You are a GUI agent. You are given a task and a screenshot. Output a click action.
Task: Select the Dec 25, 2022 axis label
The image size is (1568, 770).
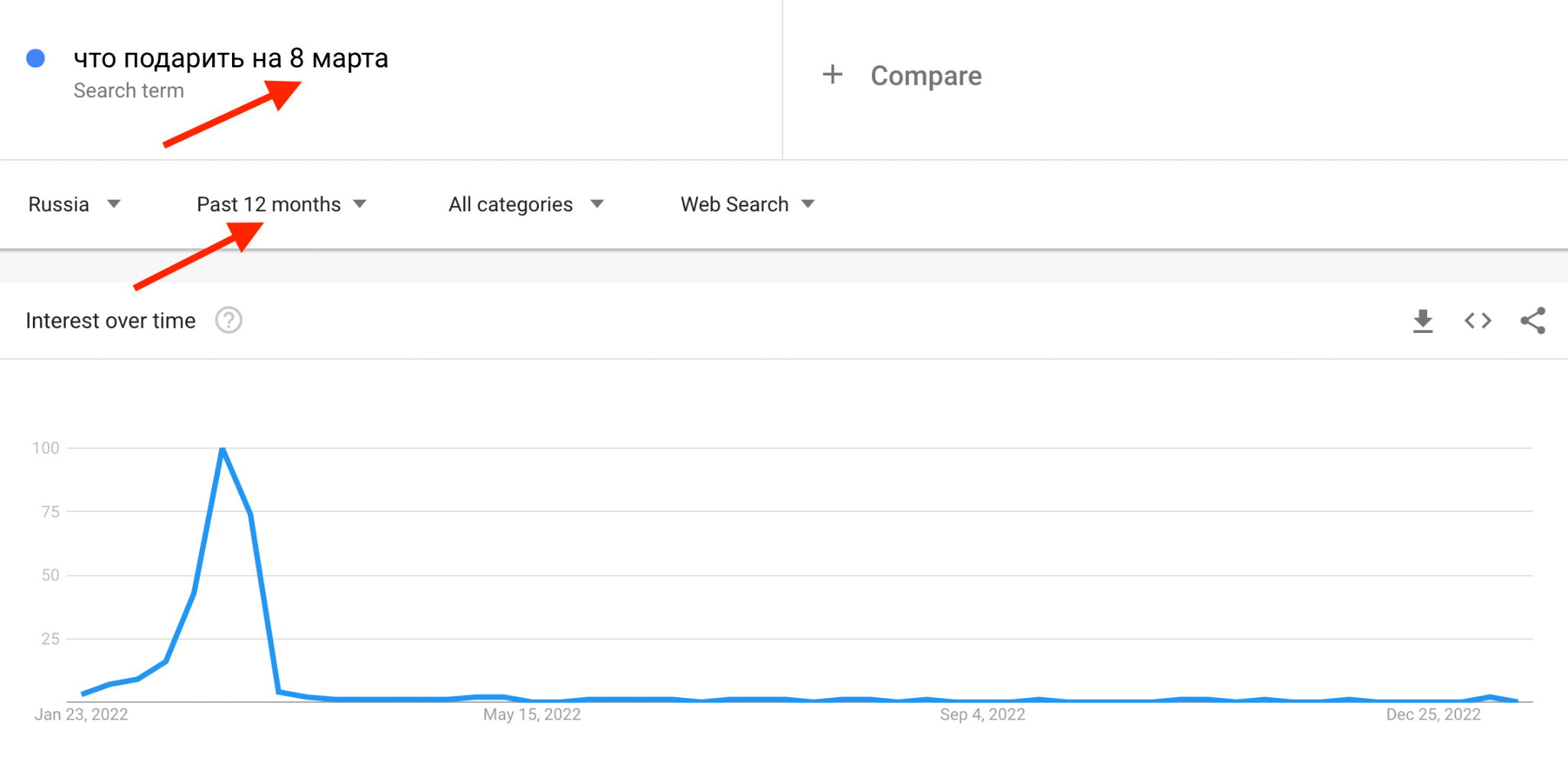[1433, 714]
